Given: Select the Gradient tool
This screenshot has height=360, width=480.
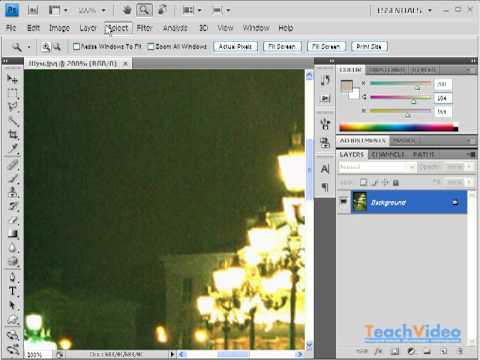Looking at the screenshot, I should click(12, 234).
